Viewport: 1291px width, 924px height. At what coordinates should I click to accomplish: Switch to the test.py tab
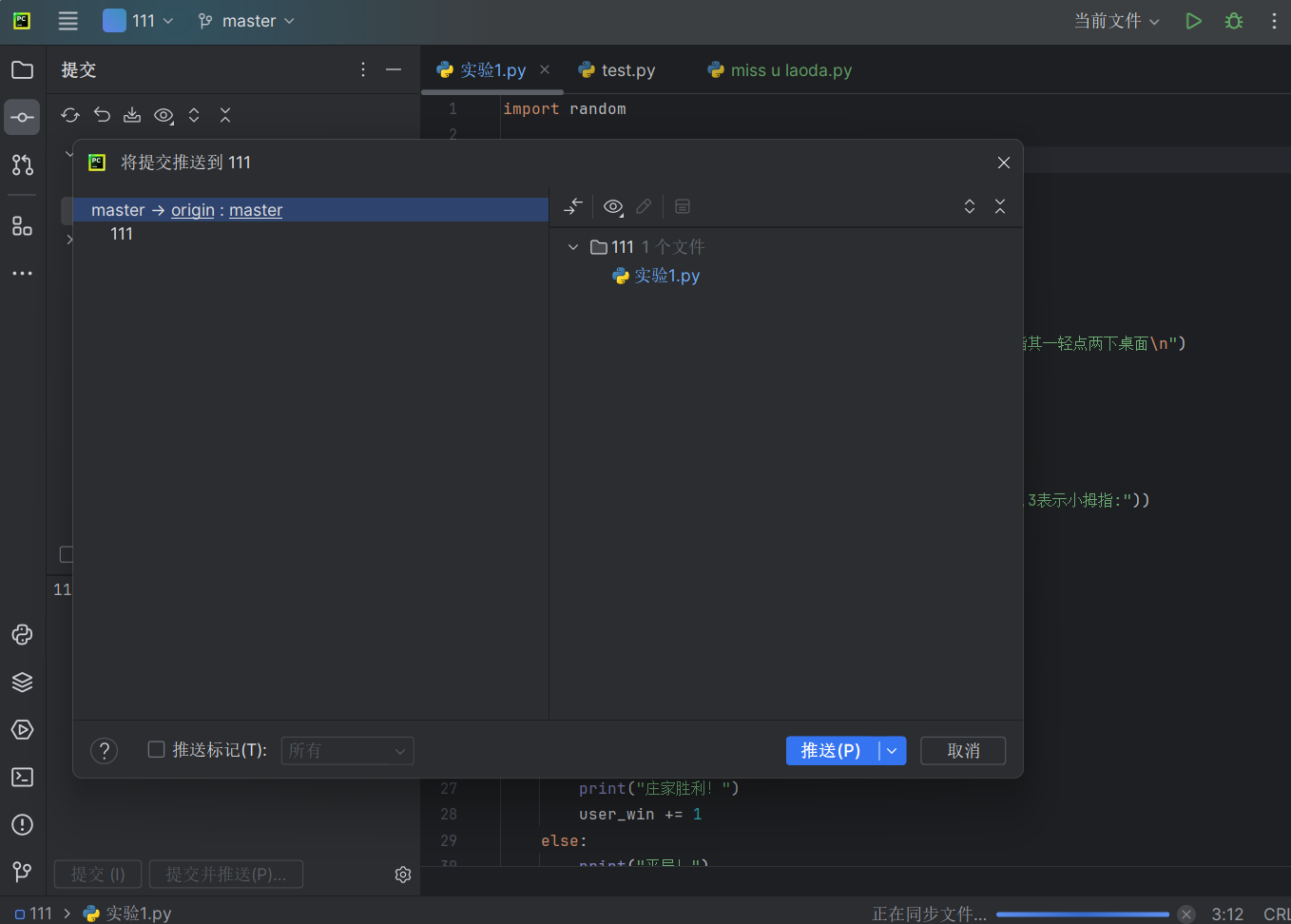coord(627,70)
